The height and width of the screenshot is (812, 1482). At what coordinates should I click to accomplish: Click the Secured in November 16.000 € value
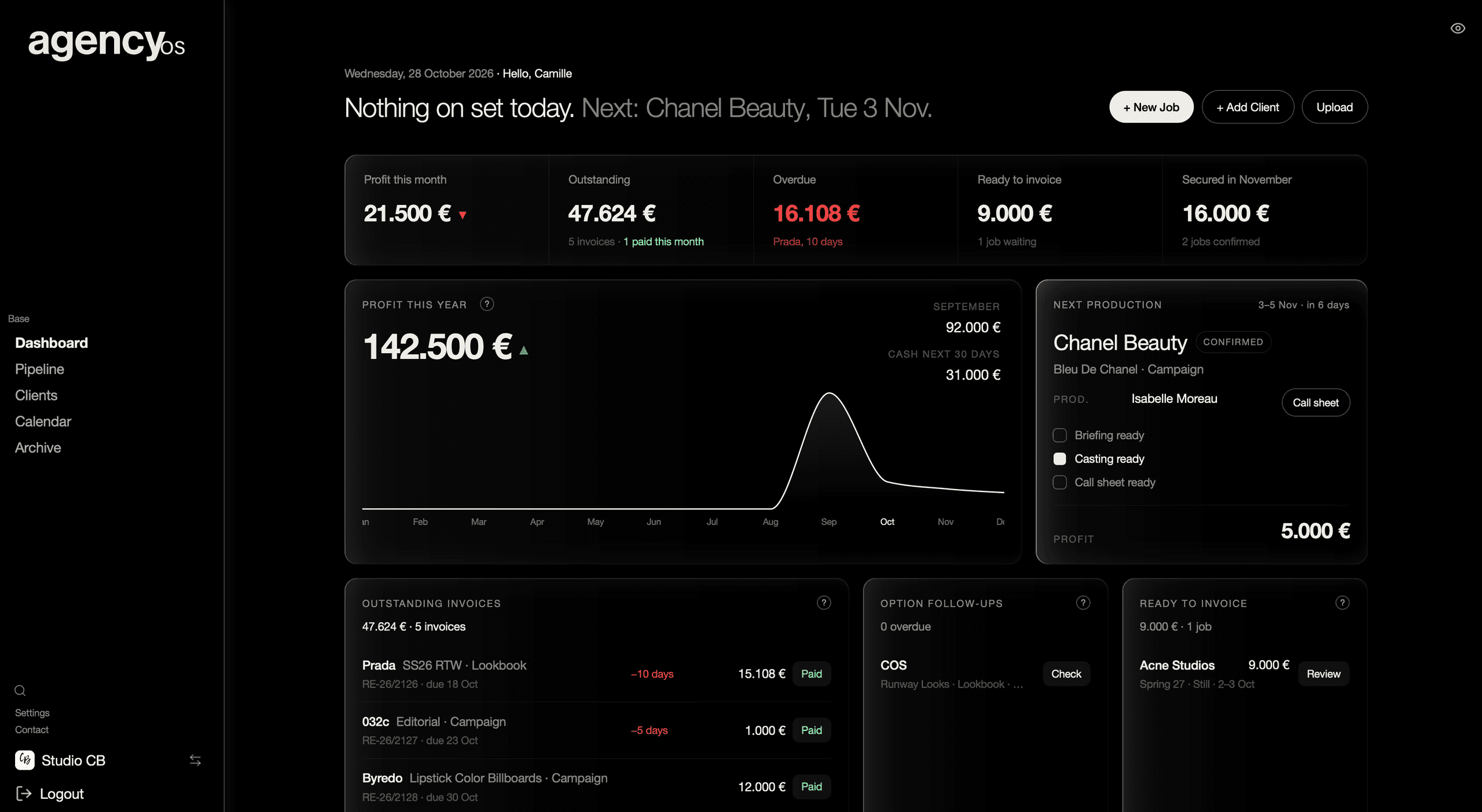1226,214
